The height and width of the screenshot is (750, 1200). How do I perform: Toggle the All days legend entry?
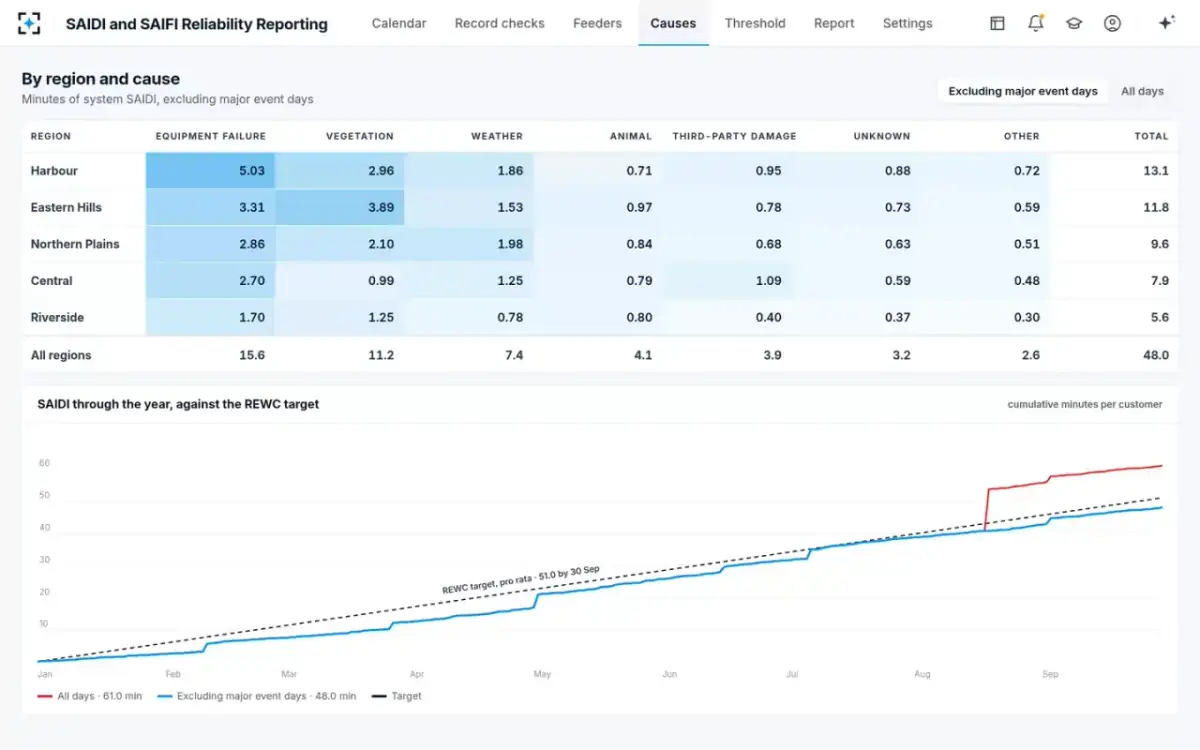pyautogui.click(x=89, y=696)
